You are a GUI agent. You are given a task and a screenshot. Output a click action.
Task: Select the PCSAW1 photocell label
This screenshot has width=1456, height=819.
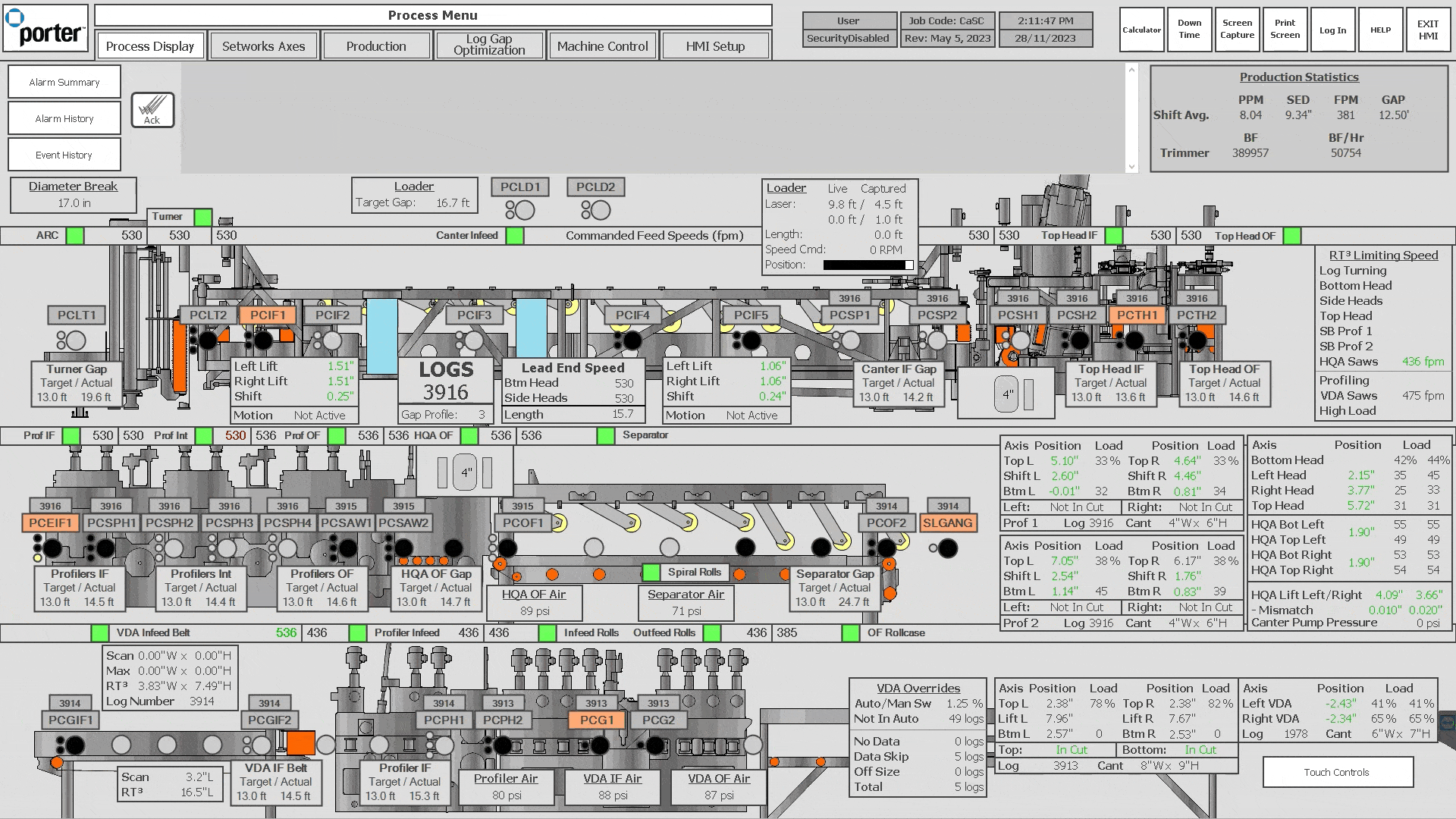[346, 522]
